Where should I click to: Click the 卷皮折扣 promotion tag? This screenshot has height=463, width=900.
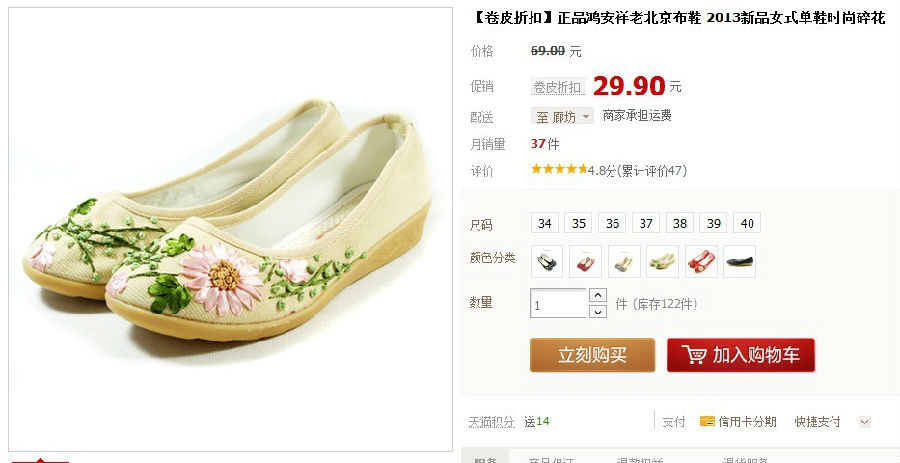557,87
